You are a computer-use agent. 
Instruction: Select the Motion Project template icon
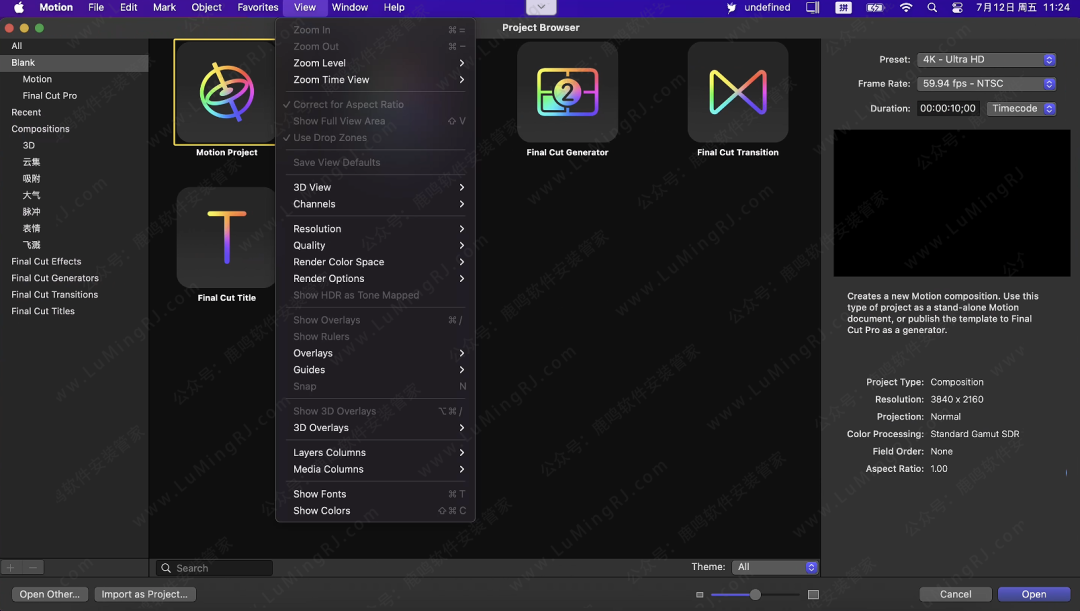225,92
